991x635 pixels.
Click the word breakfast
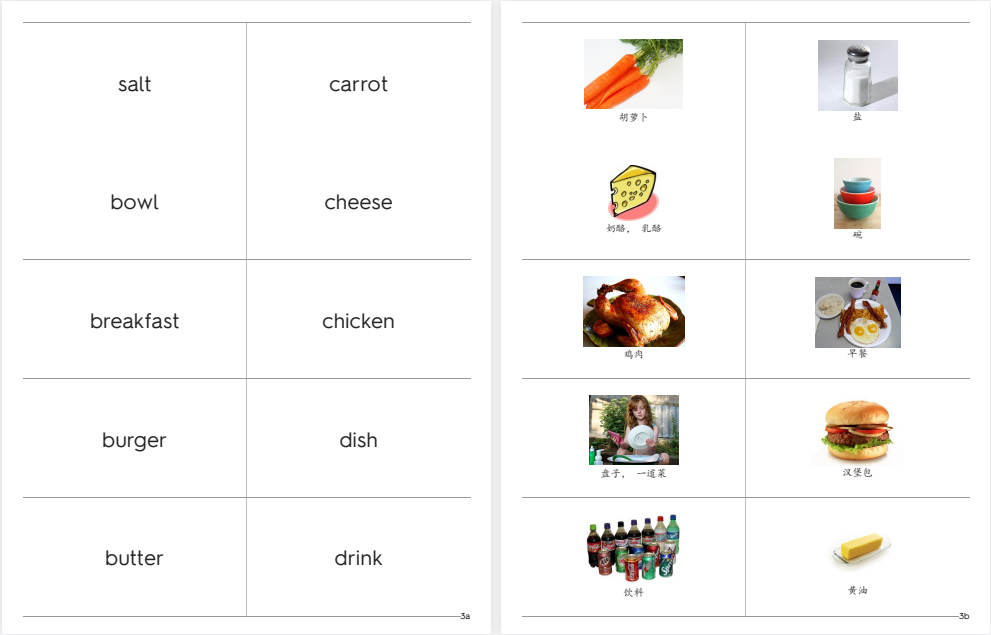(135, 321)
